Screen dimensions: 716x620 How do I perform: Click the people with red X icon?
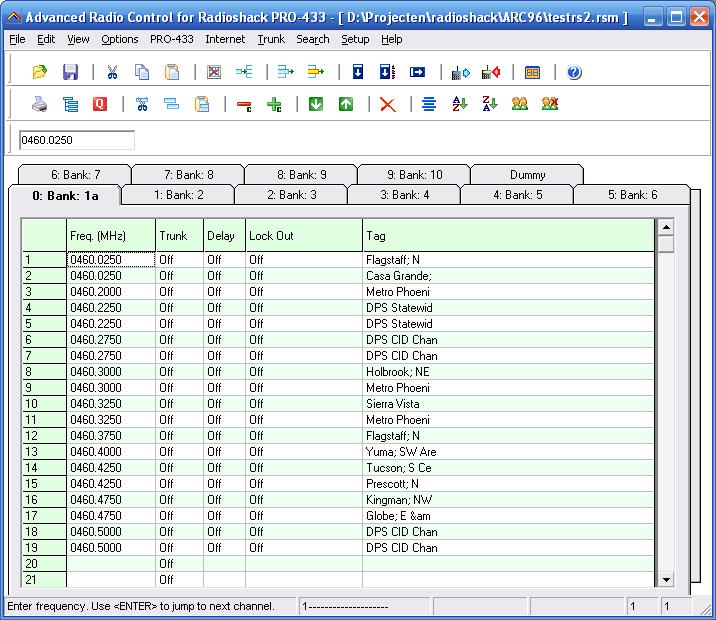(x=550, y=104)
